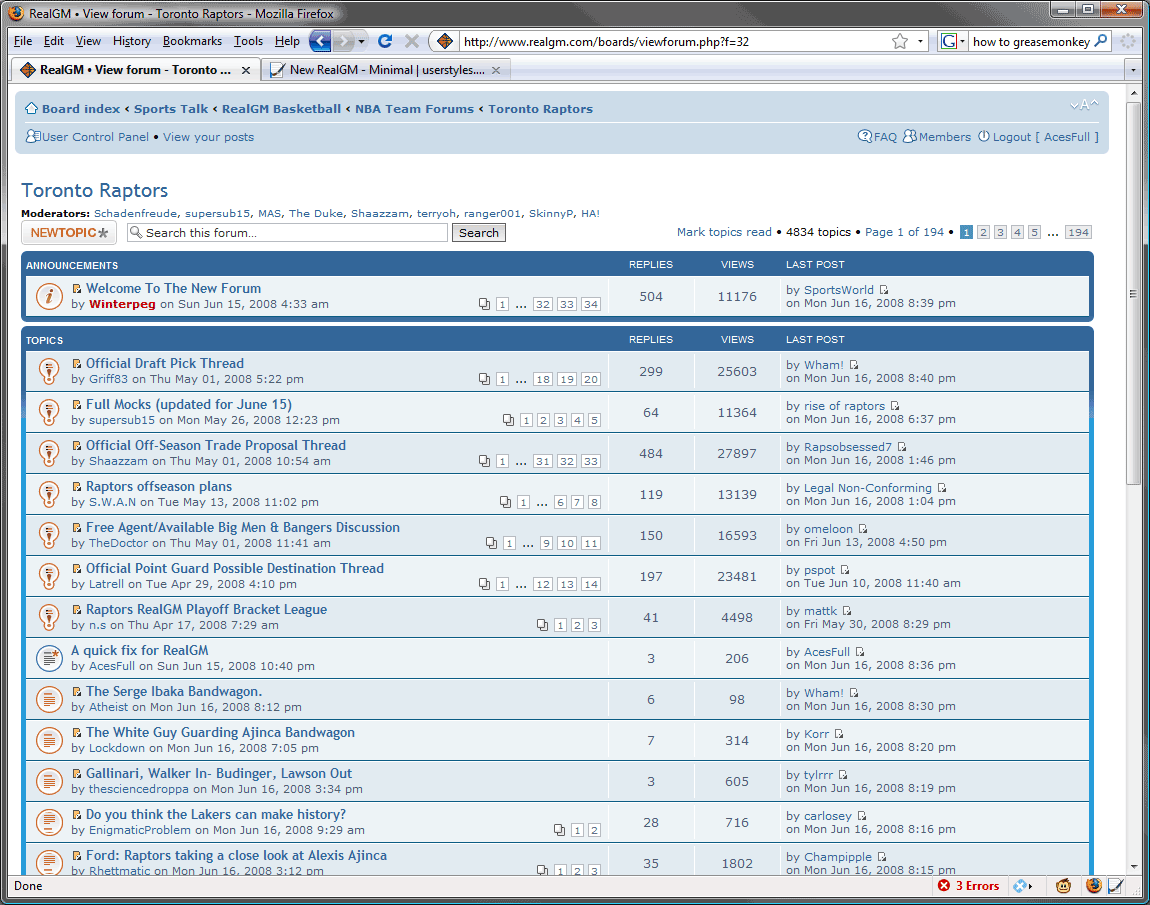Click the FAQ question mark icon
1150x905 pixels.
coord(865,136)
